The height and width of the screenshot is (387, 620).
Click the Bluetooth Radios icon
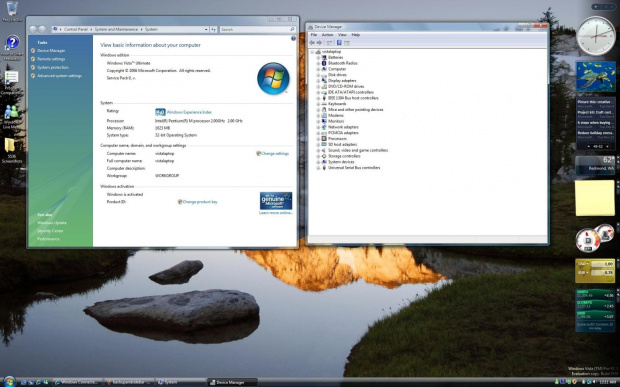point(324,63)
